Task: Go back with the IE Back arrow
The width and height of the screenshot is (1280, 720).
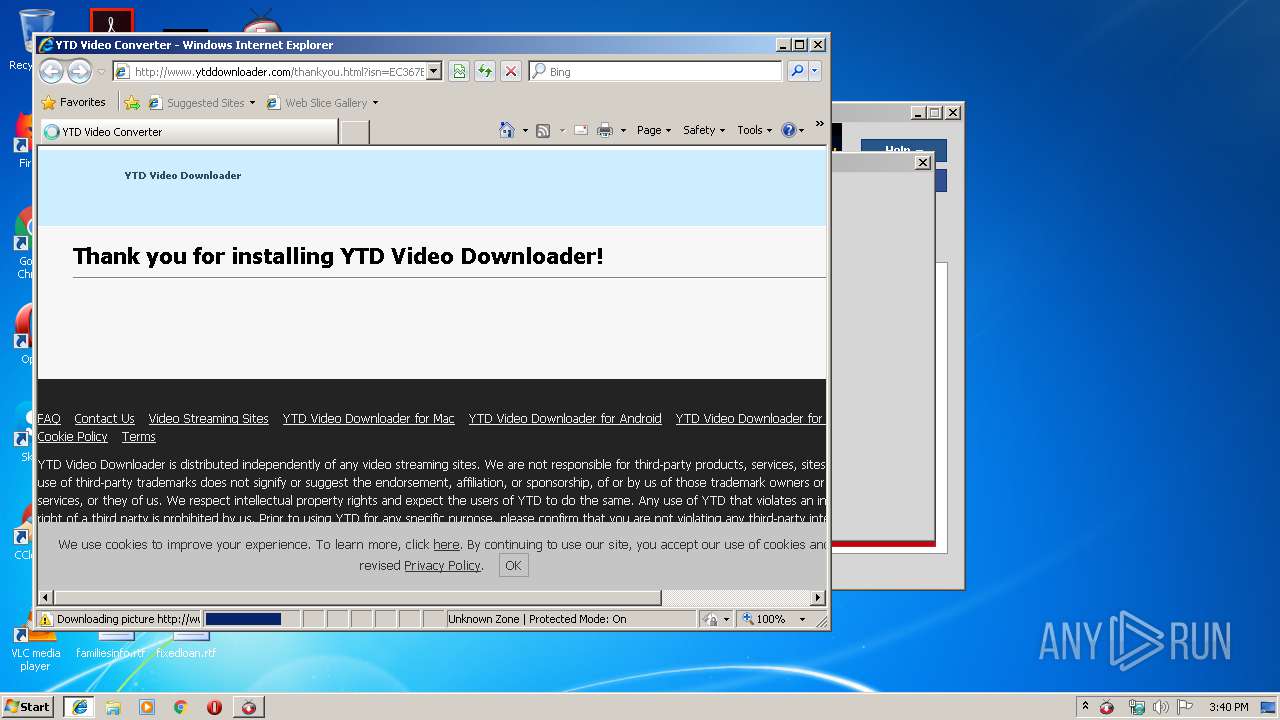Action: pyautogui.click(x=52, y=71)
